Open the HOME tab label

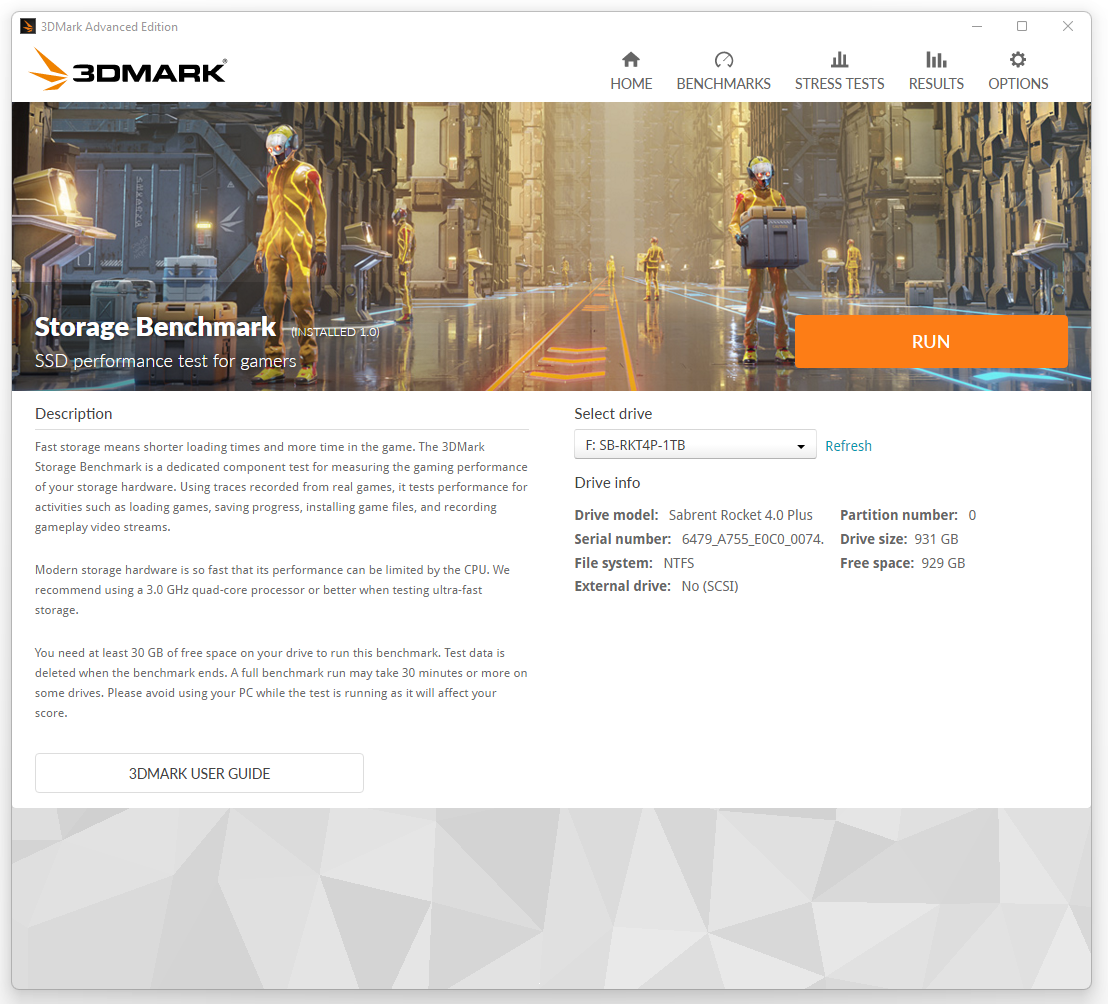631,84
